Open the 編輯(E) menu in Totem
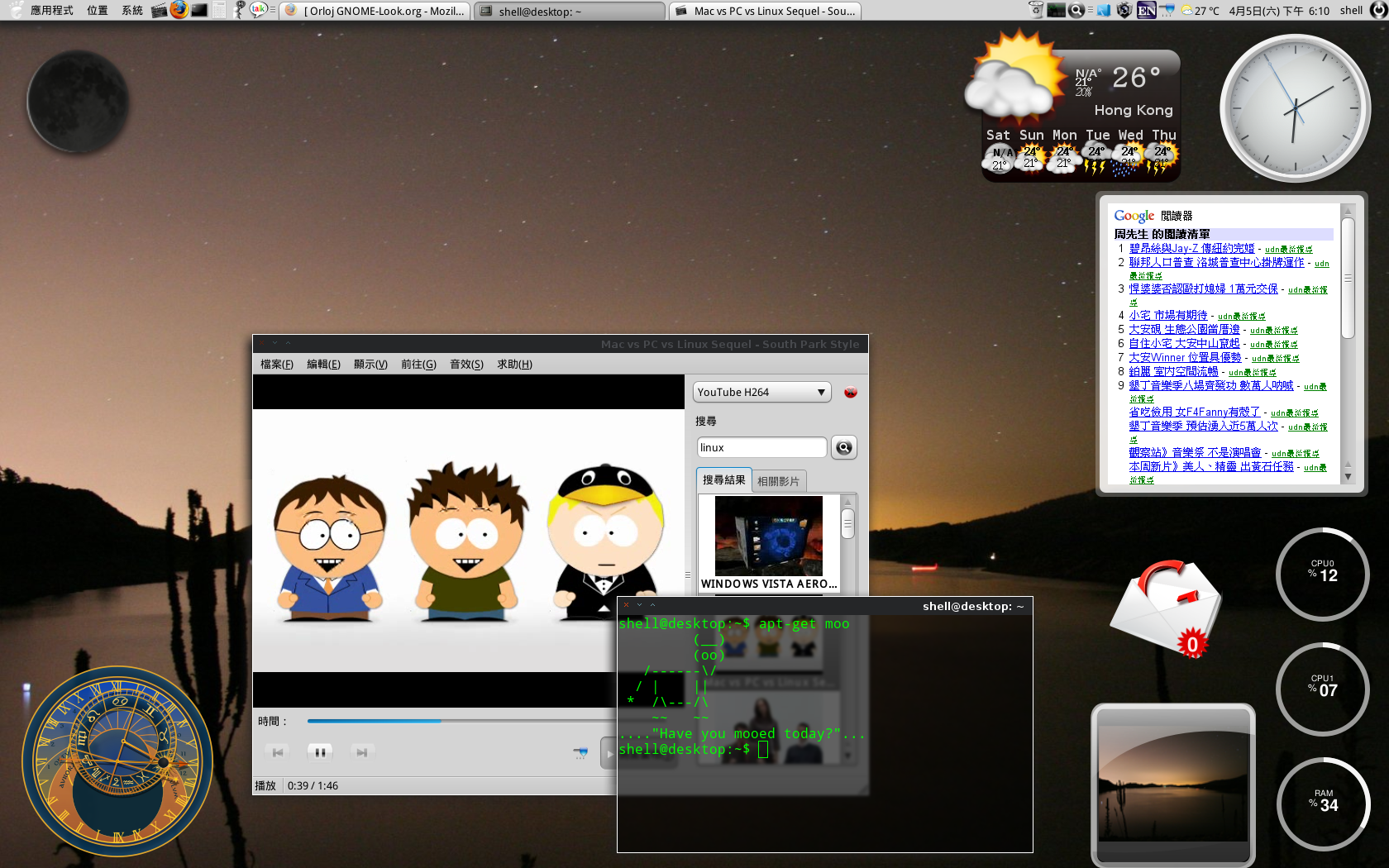1389x868 pixels. point(323,365)
